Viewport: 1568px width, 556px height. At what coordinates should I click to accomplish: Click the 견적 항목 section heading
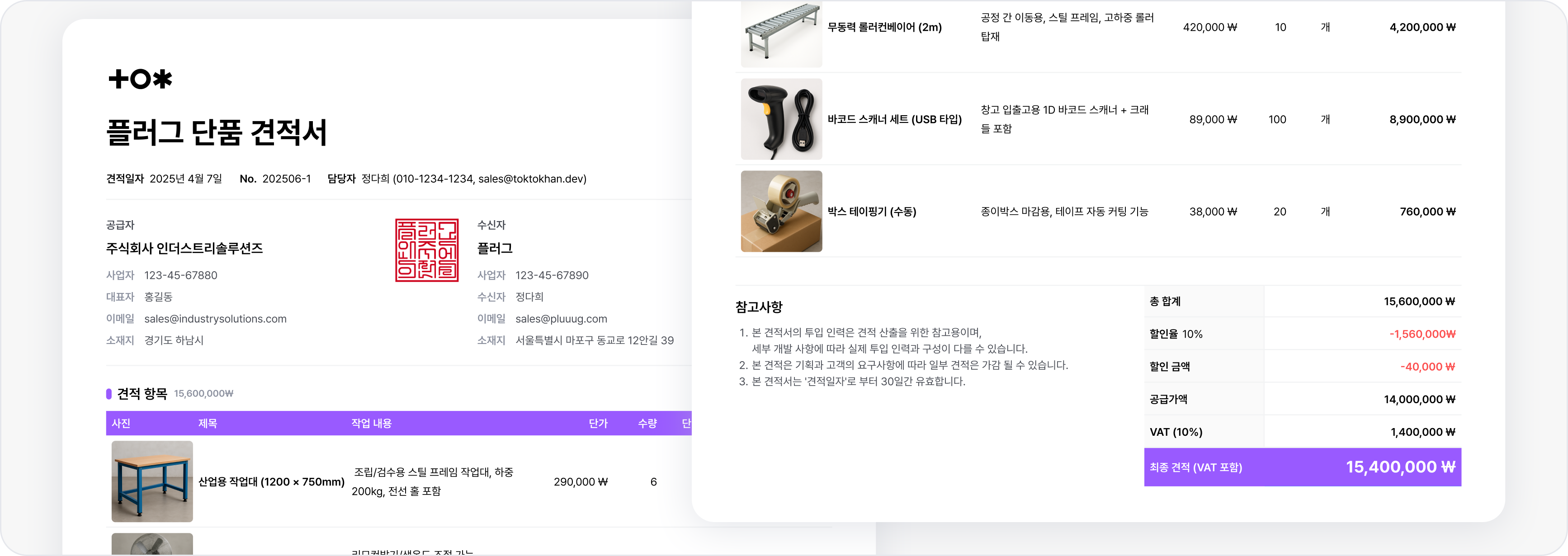pos(142,394)
